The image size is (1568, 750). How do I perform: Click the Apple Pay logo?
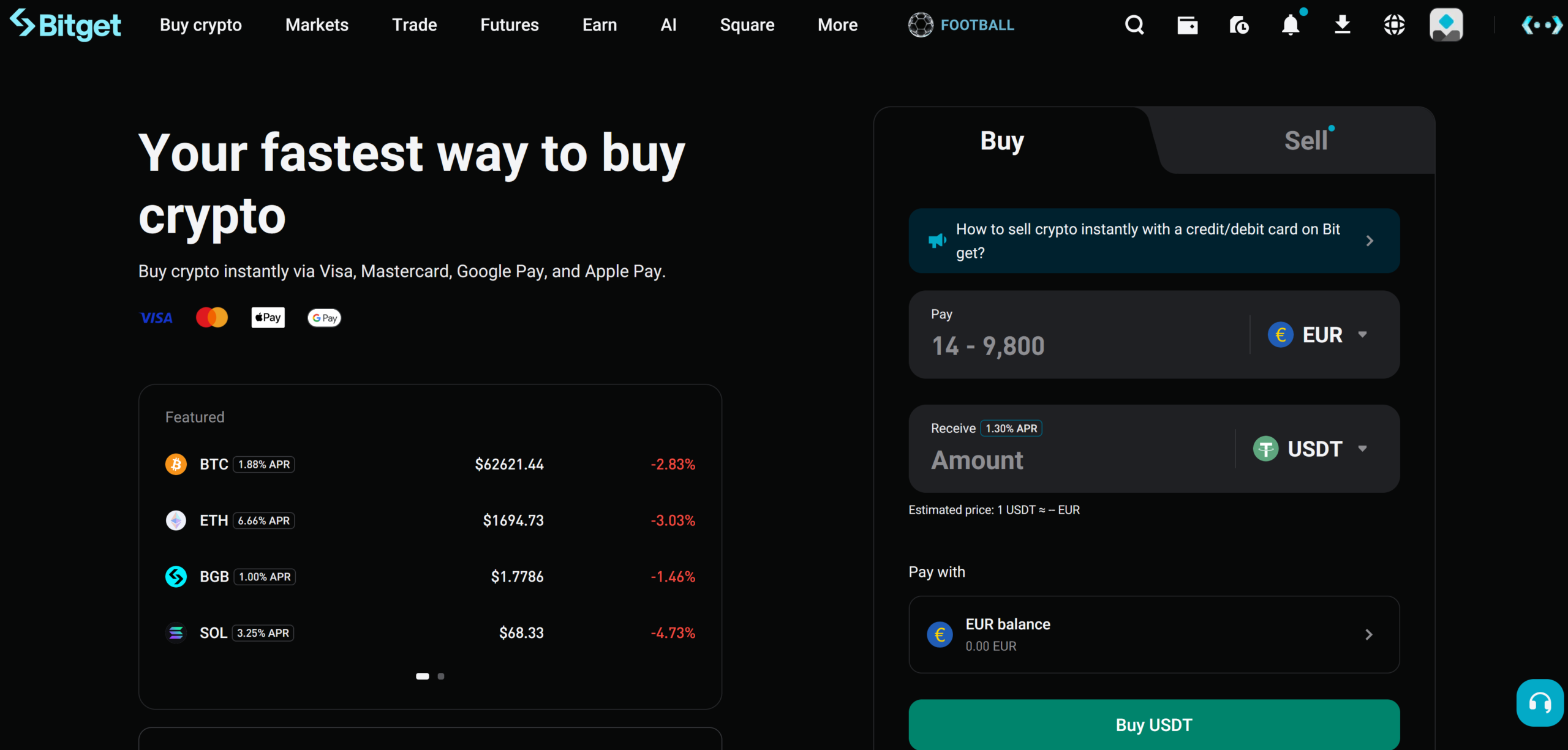pos(268,318)
